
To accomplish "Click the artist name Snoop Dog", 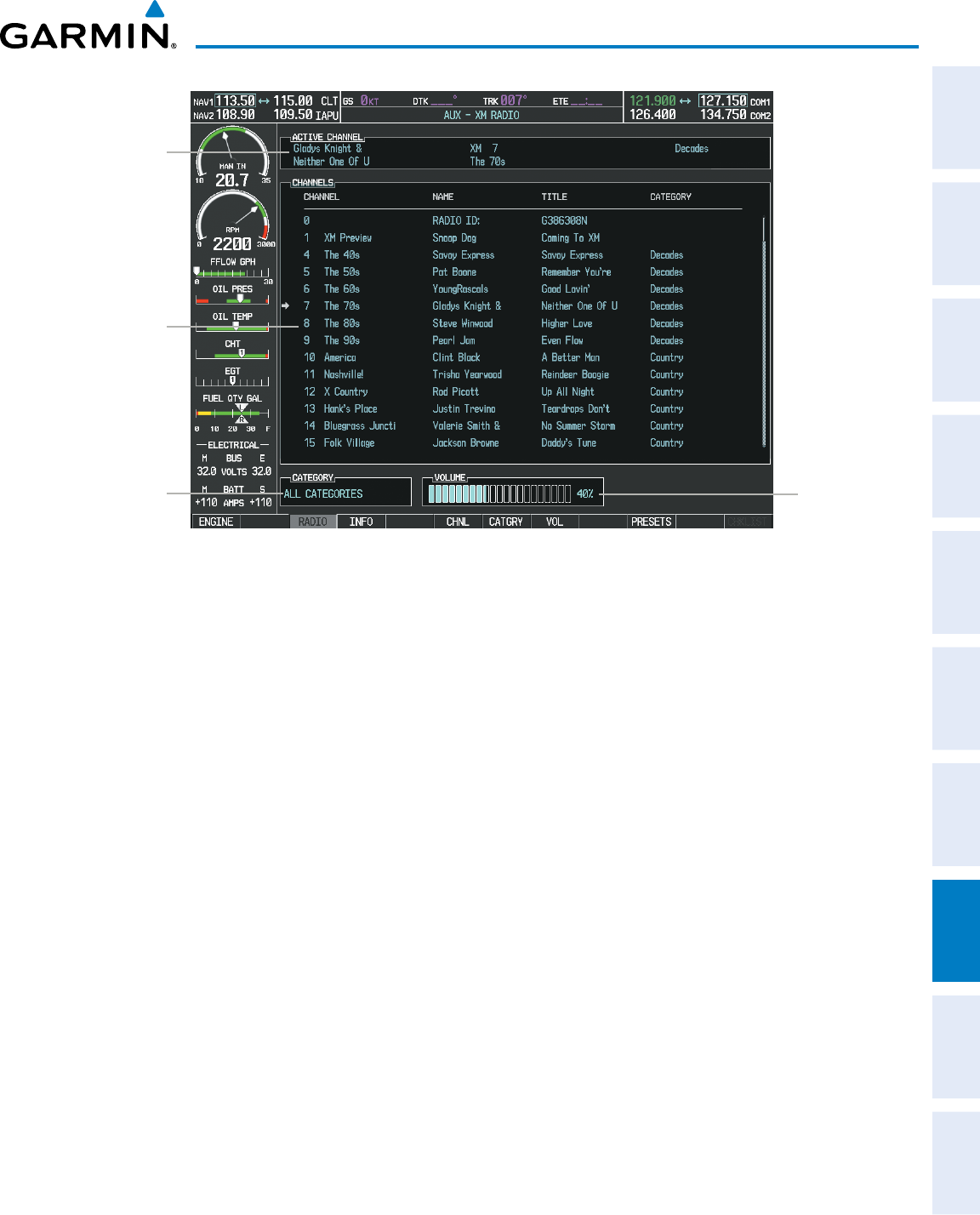I will (x=454, y=237).
